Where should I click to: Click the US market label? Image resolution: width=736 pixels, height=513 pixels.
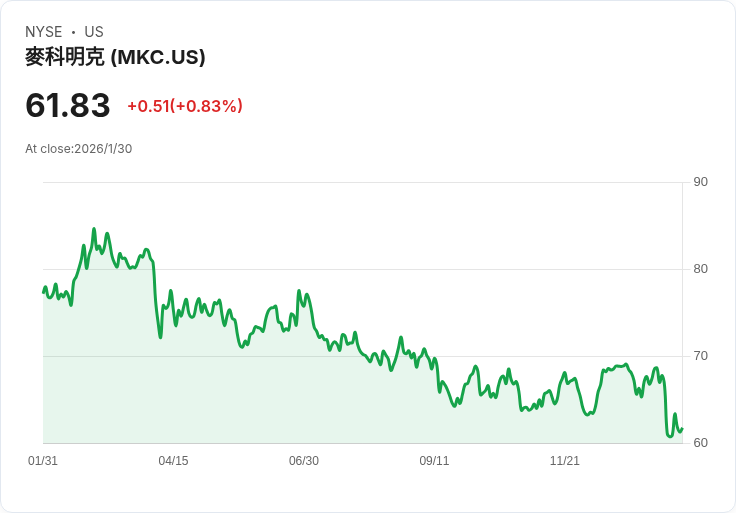tap(94, 32)
